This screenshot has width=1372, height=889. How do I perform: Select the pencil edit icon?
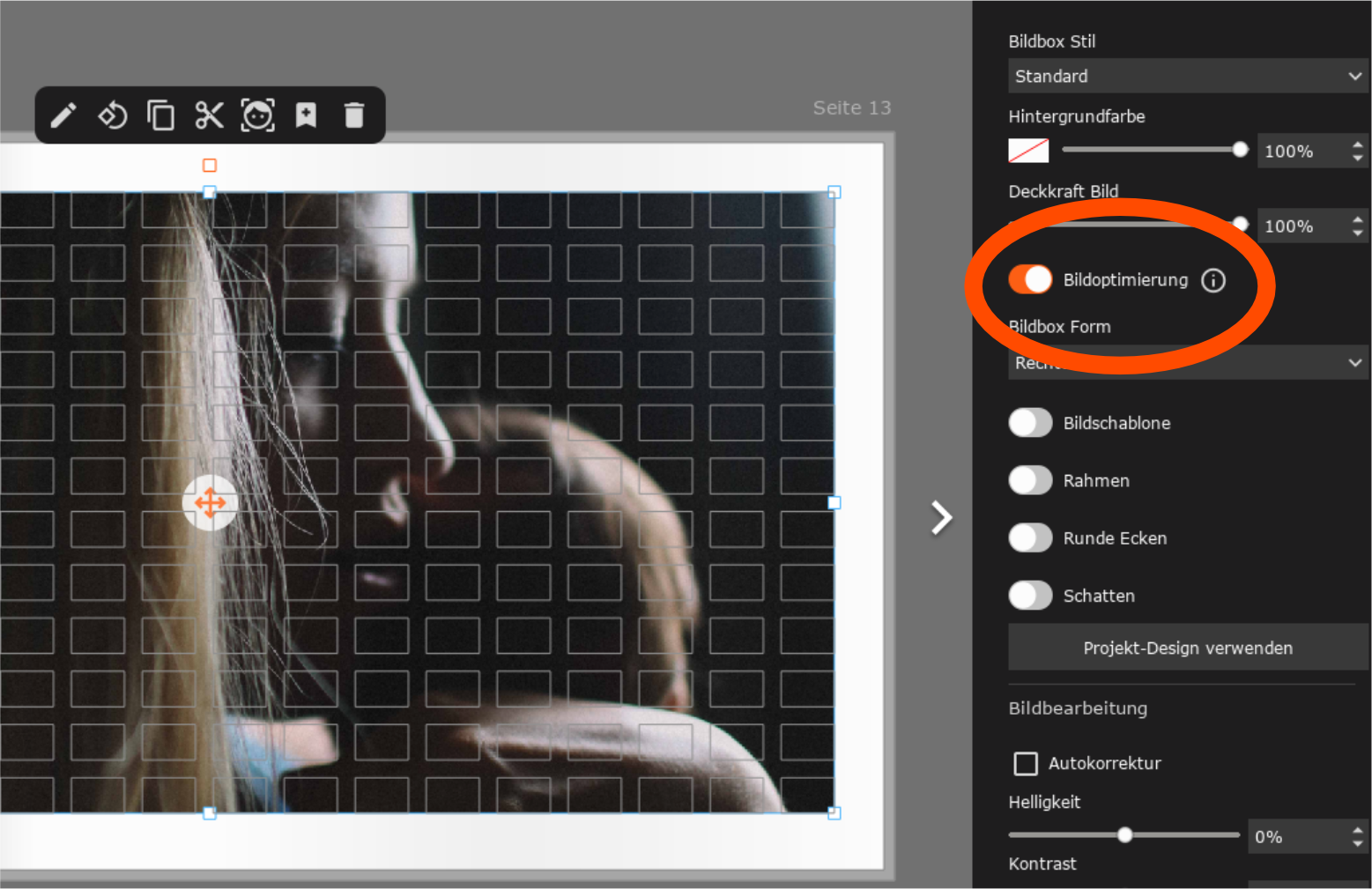coord(63,115)
